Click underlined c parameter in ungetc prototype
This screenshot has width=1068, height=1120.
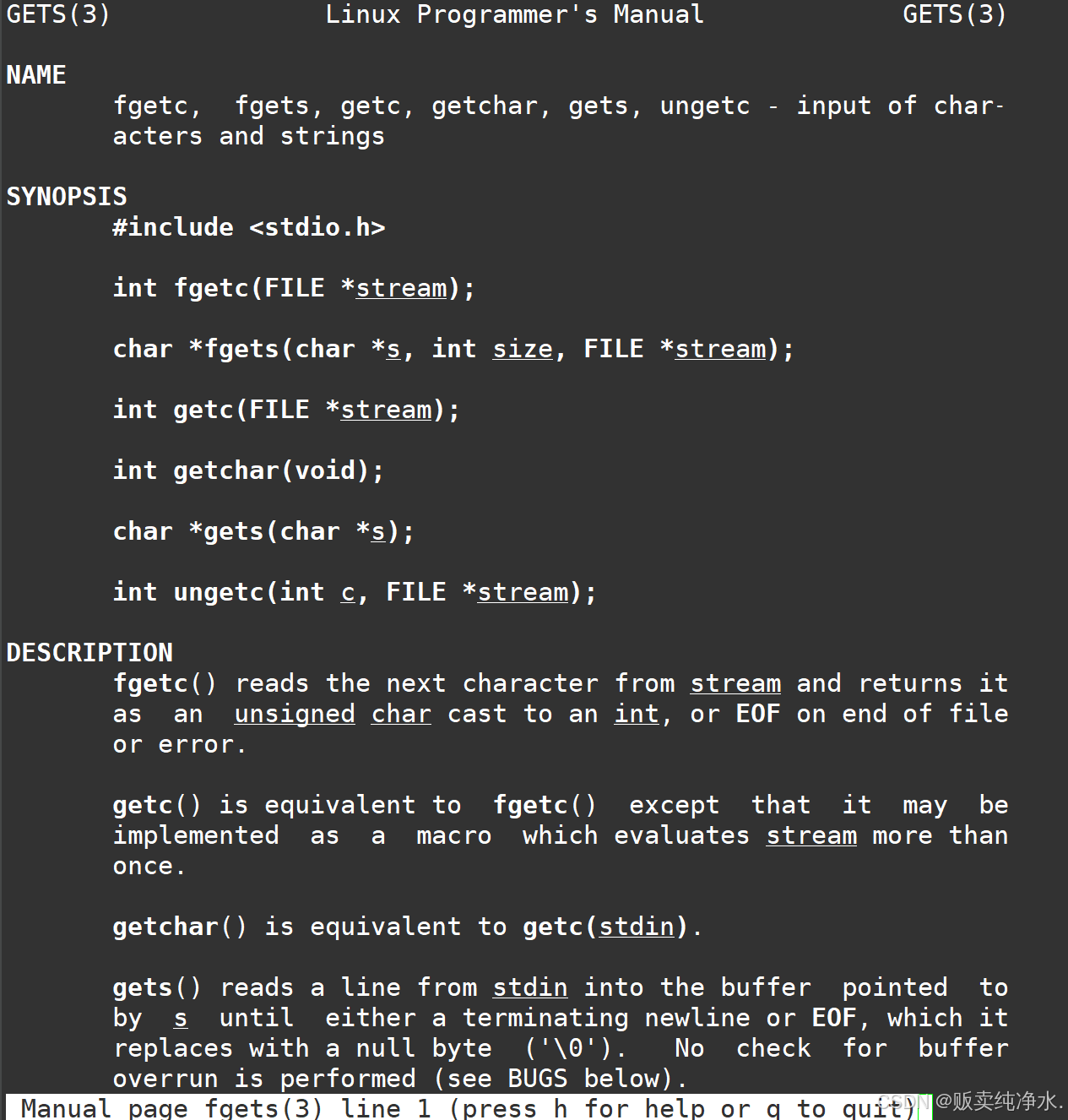point(348,593)
